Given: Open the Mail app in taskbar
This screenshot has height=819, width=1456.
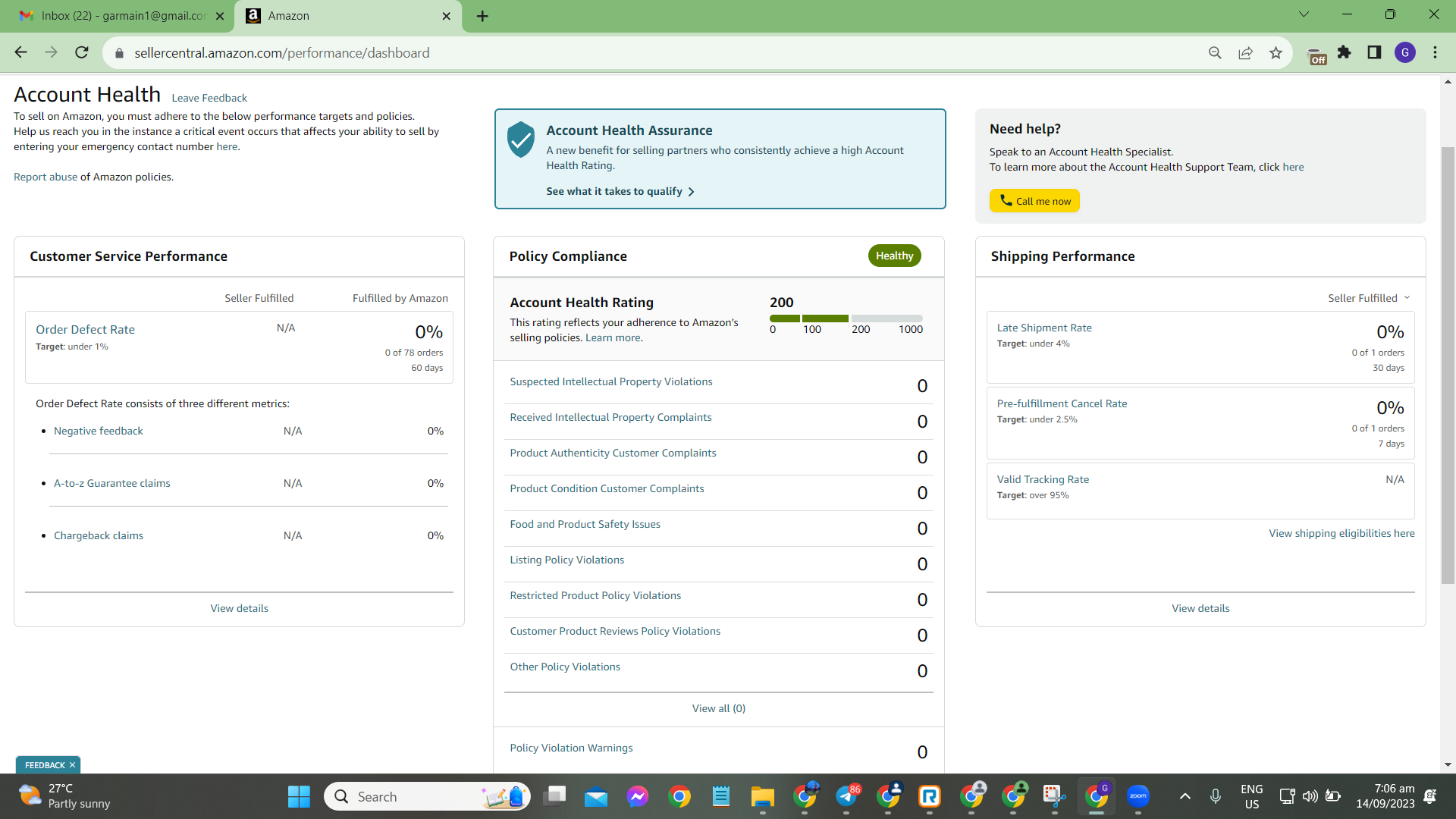Looking at the screenshot, I should (596, 796).
